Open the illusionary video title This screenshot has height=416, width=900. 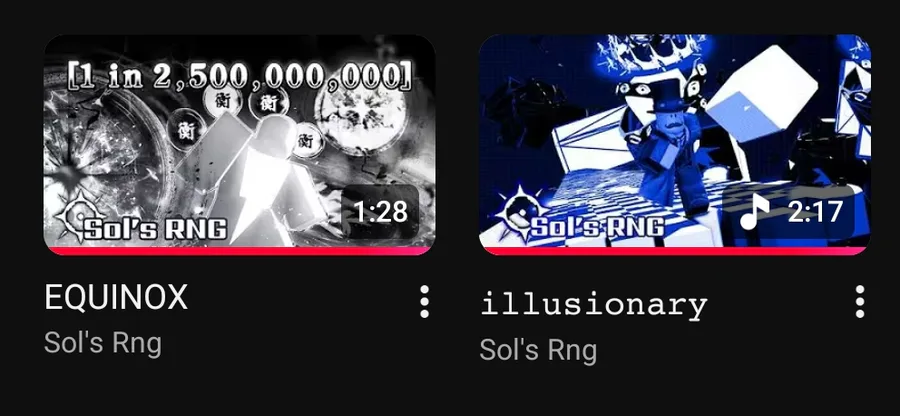(x=593, y=303)
